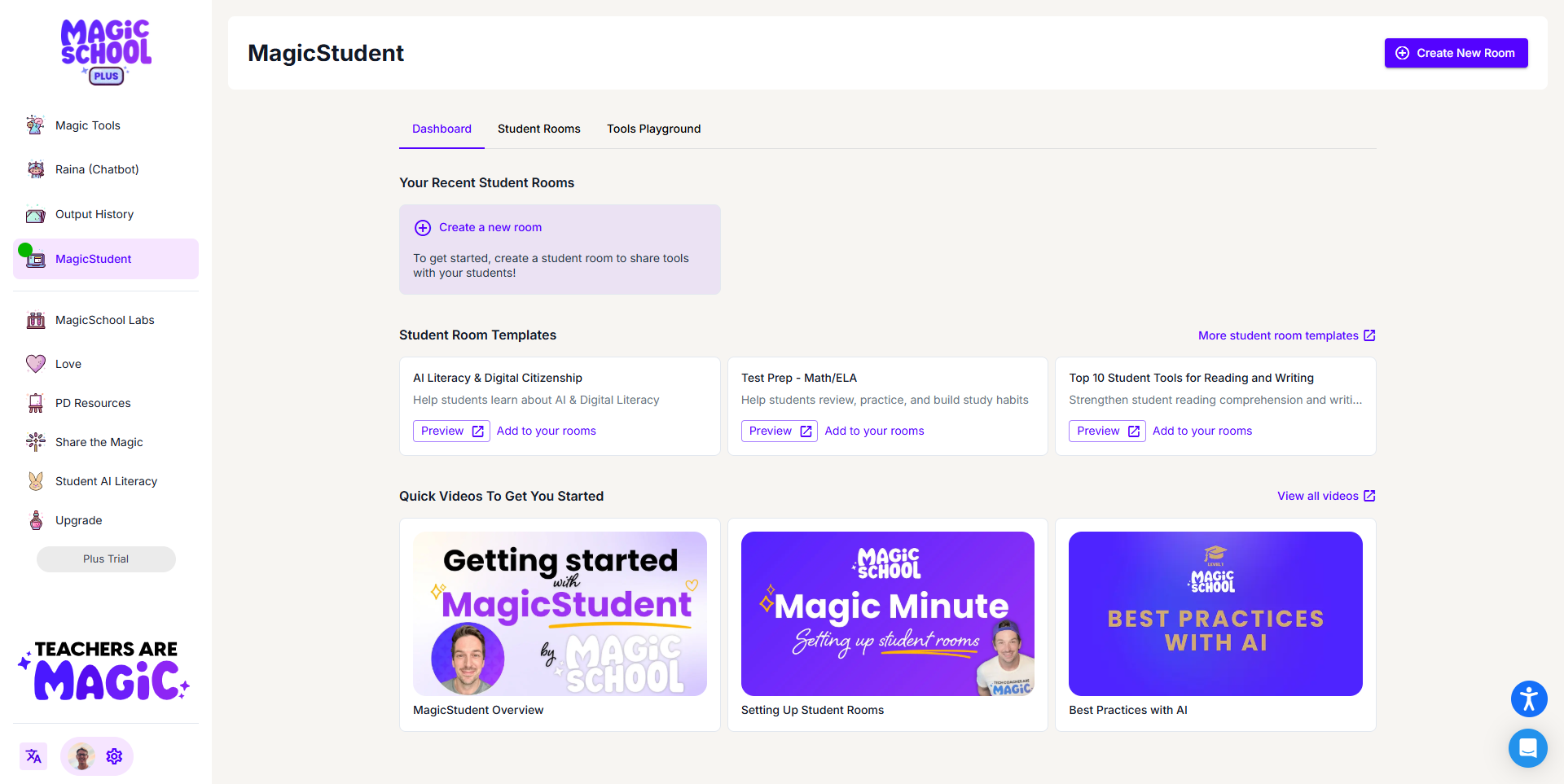The image size is (1564, 784).
Task: Click the Share the Magic sparkle icon
Action: [35, 442]
